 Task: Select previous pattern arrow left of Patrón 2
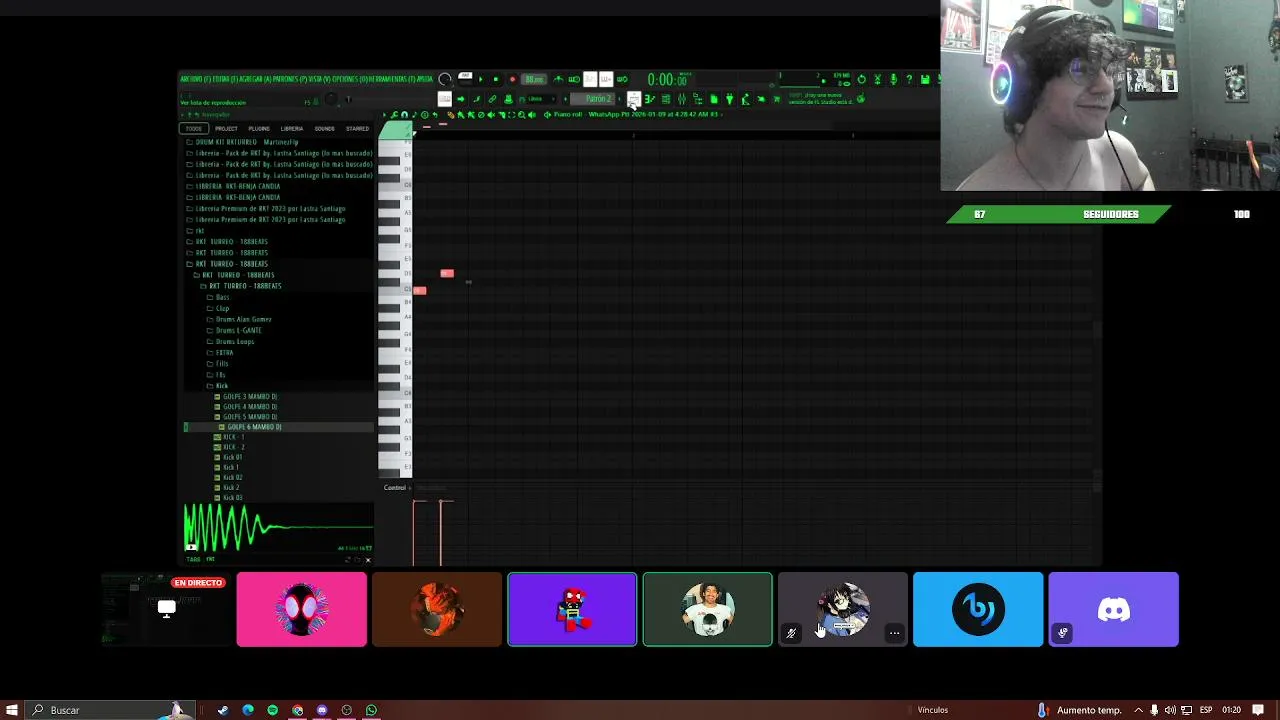[x=565, y=98]
